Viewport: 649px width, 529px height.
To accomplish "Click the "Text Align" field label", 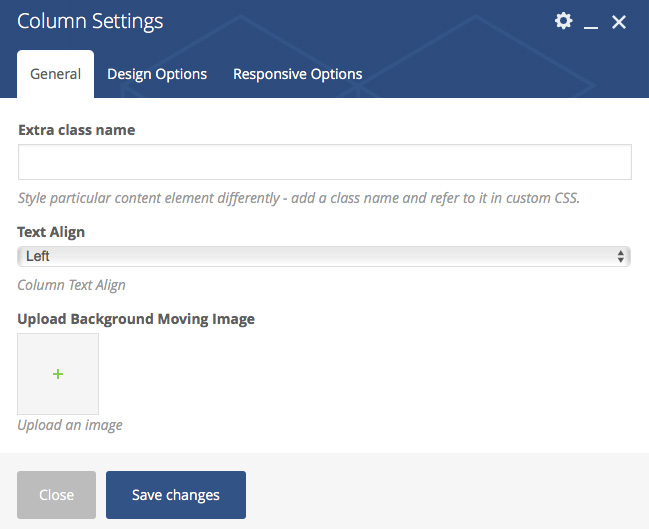I will (51, 232).
